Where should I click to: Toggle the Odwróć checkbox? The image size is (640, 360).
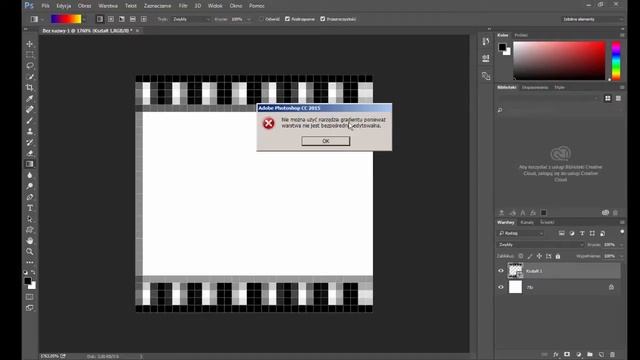click(x=261, y=19)
